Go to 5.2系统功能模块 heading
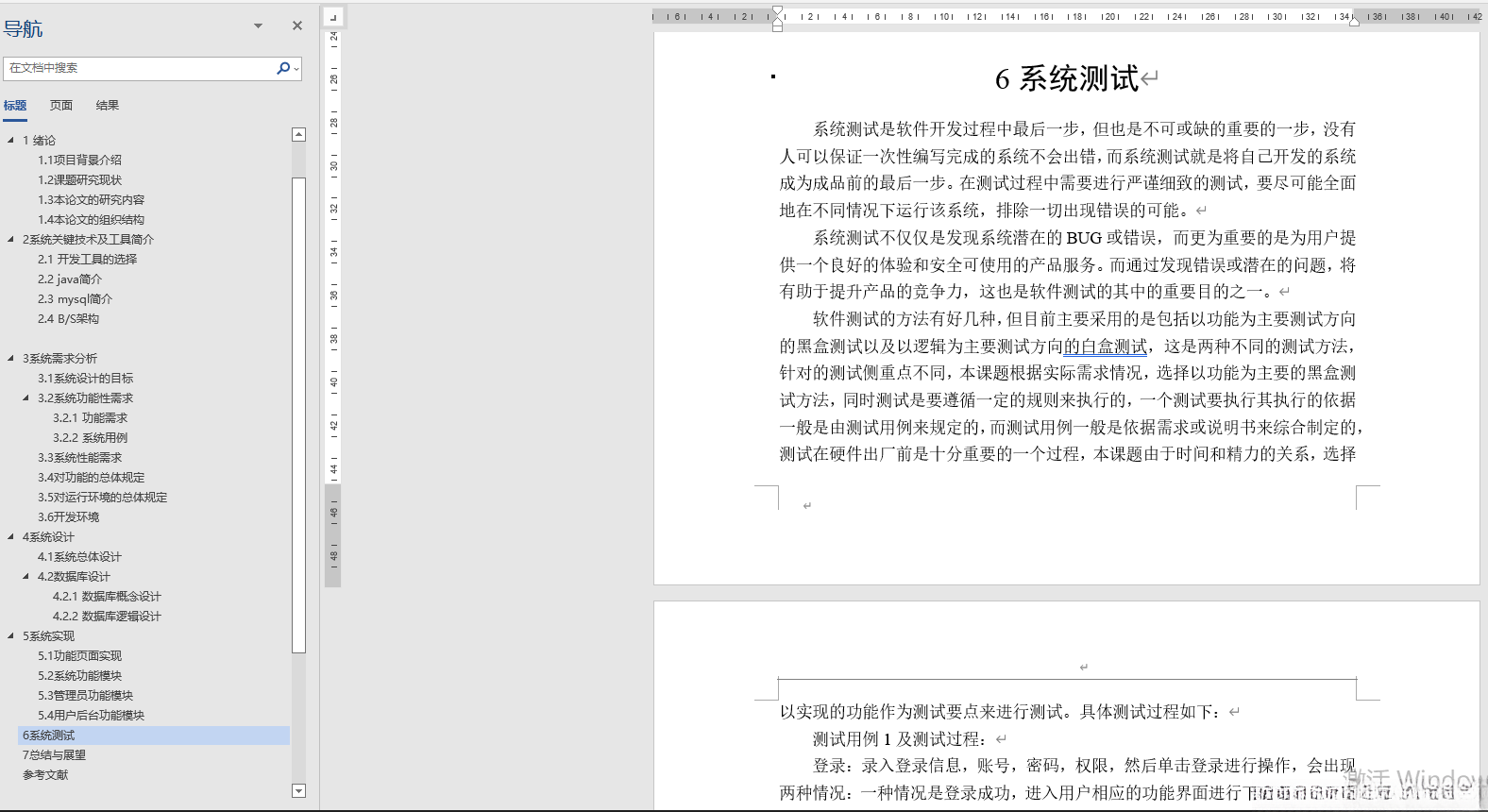The height and width of the screenshot is (812, 1488). (79, 676)
